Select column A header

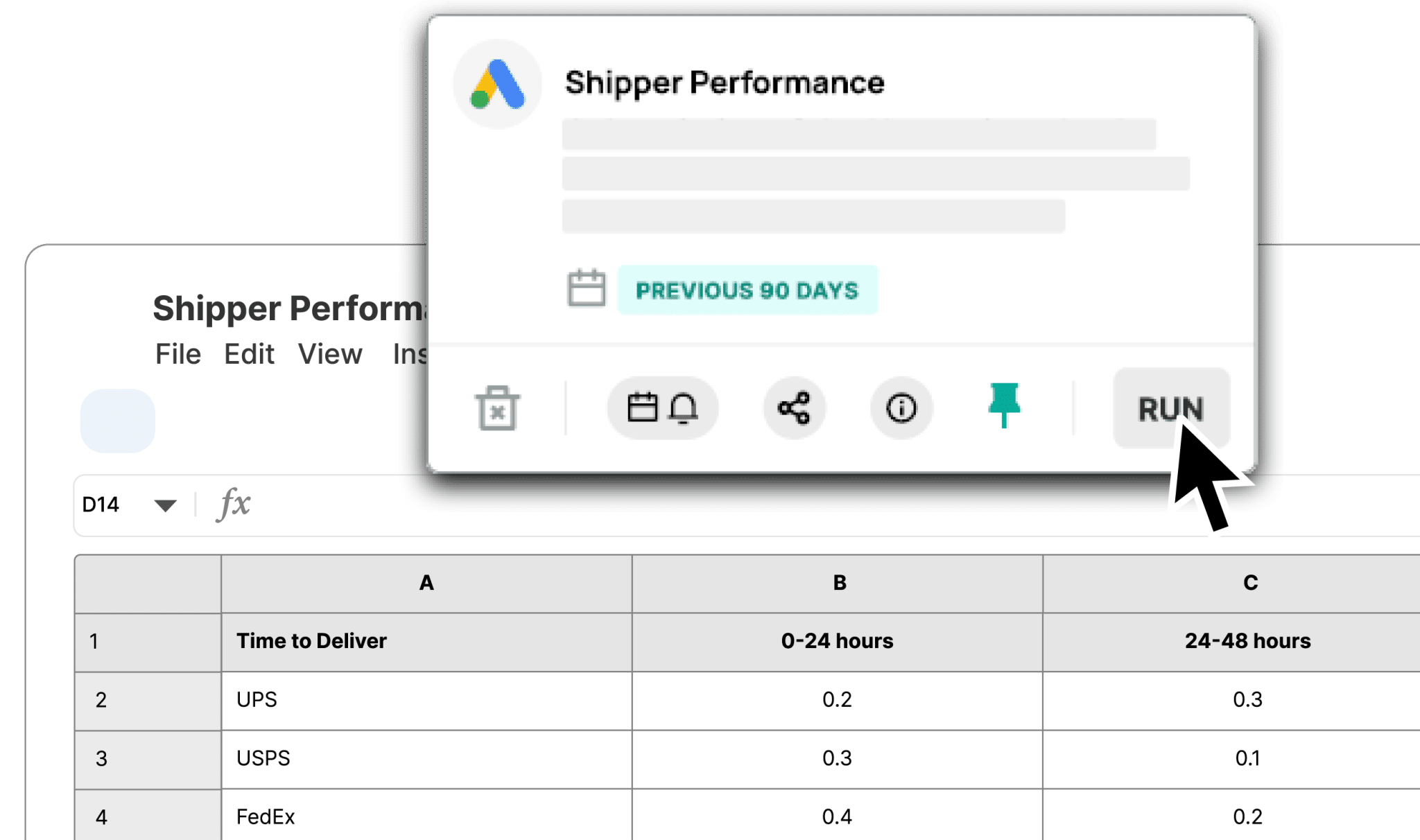(426, 584)
